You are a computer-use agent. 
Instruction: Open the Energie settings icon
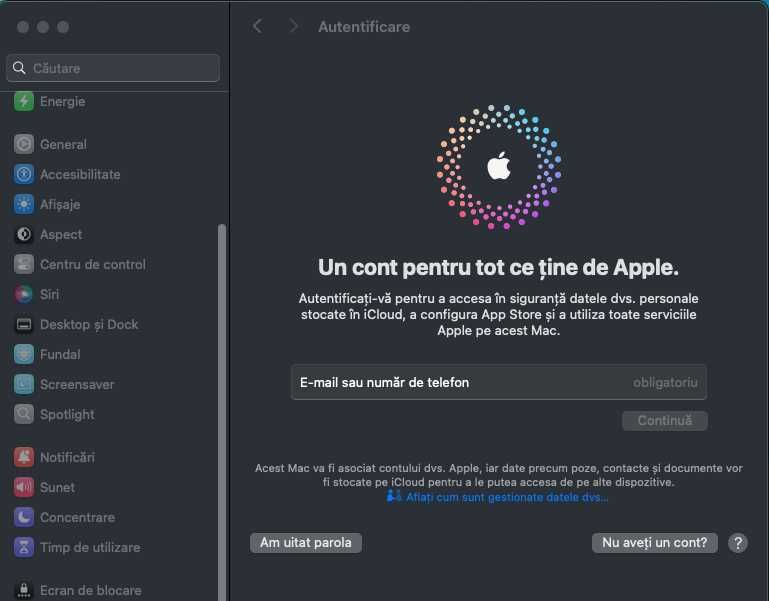[24, 102]
